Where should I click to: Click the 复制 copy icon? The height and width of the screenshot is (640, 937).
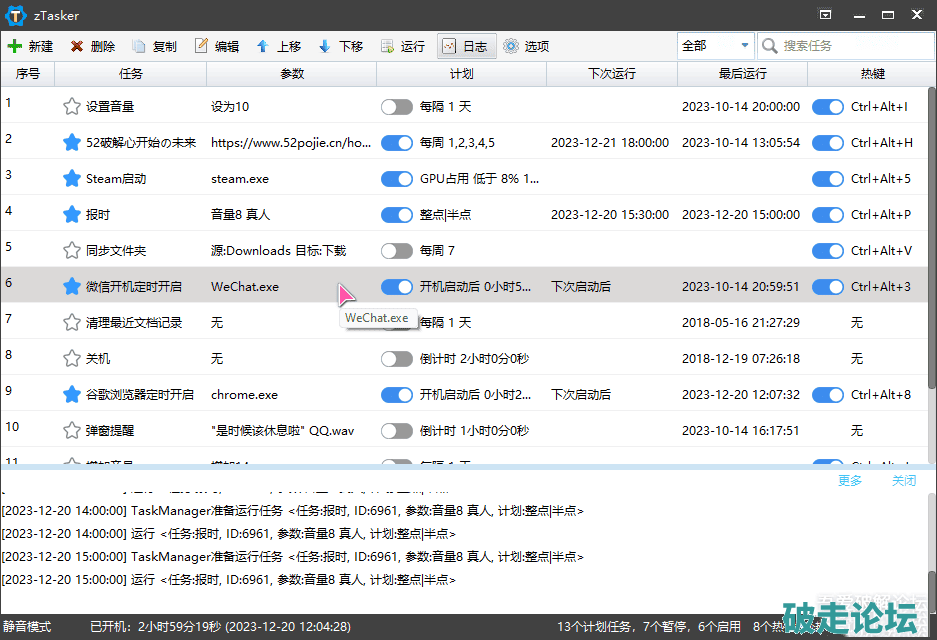coord(139,46)
